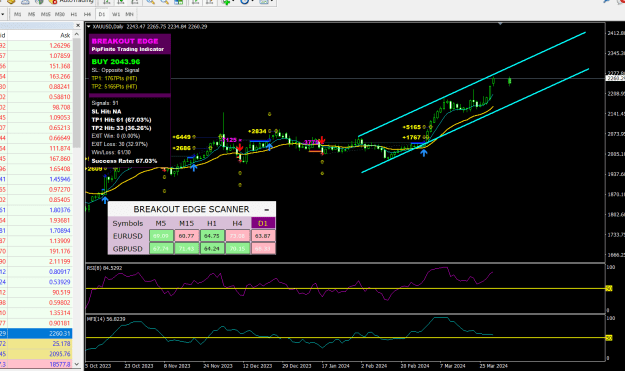Open EURUSD M15 cell showing 60.77
Screen dimensions: 625x371
186,236
